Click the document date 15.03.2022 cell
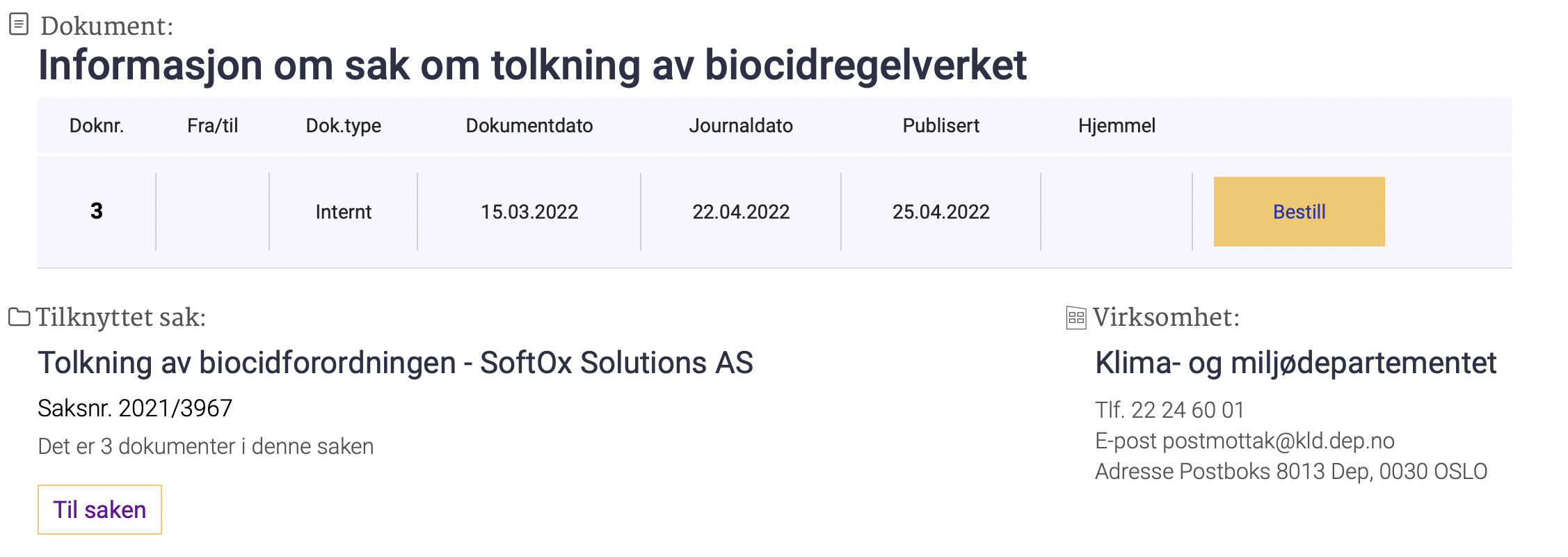Screen dimensions: 1568x557 point(529,212)
